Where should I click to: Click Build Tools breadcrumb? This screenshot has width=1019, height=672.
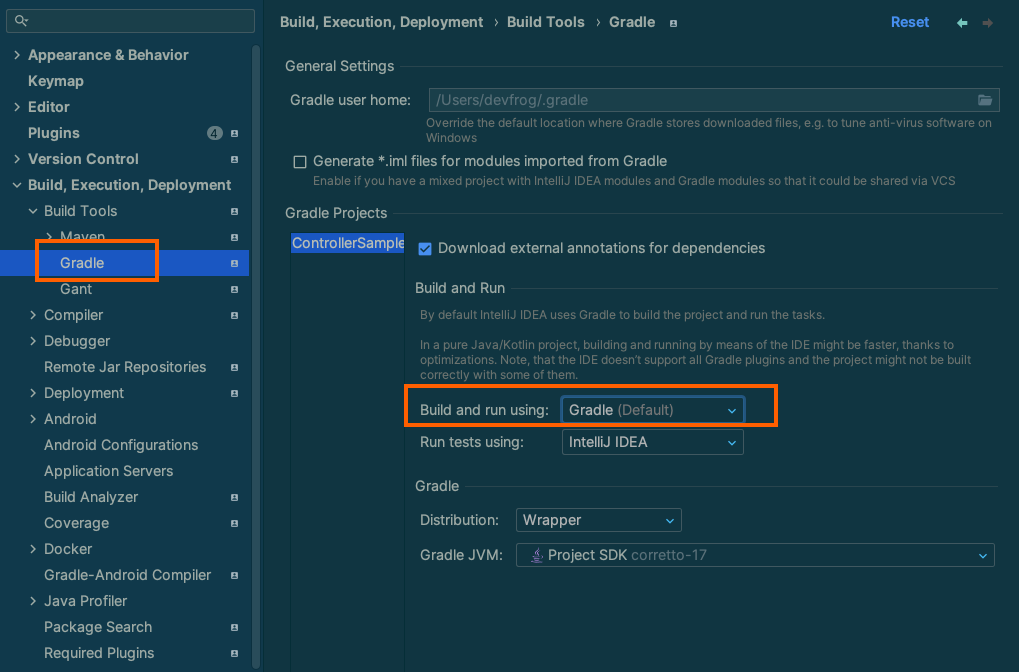[546, 22]
